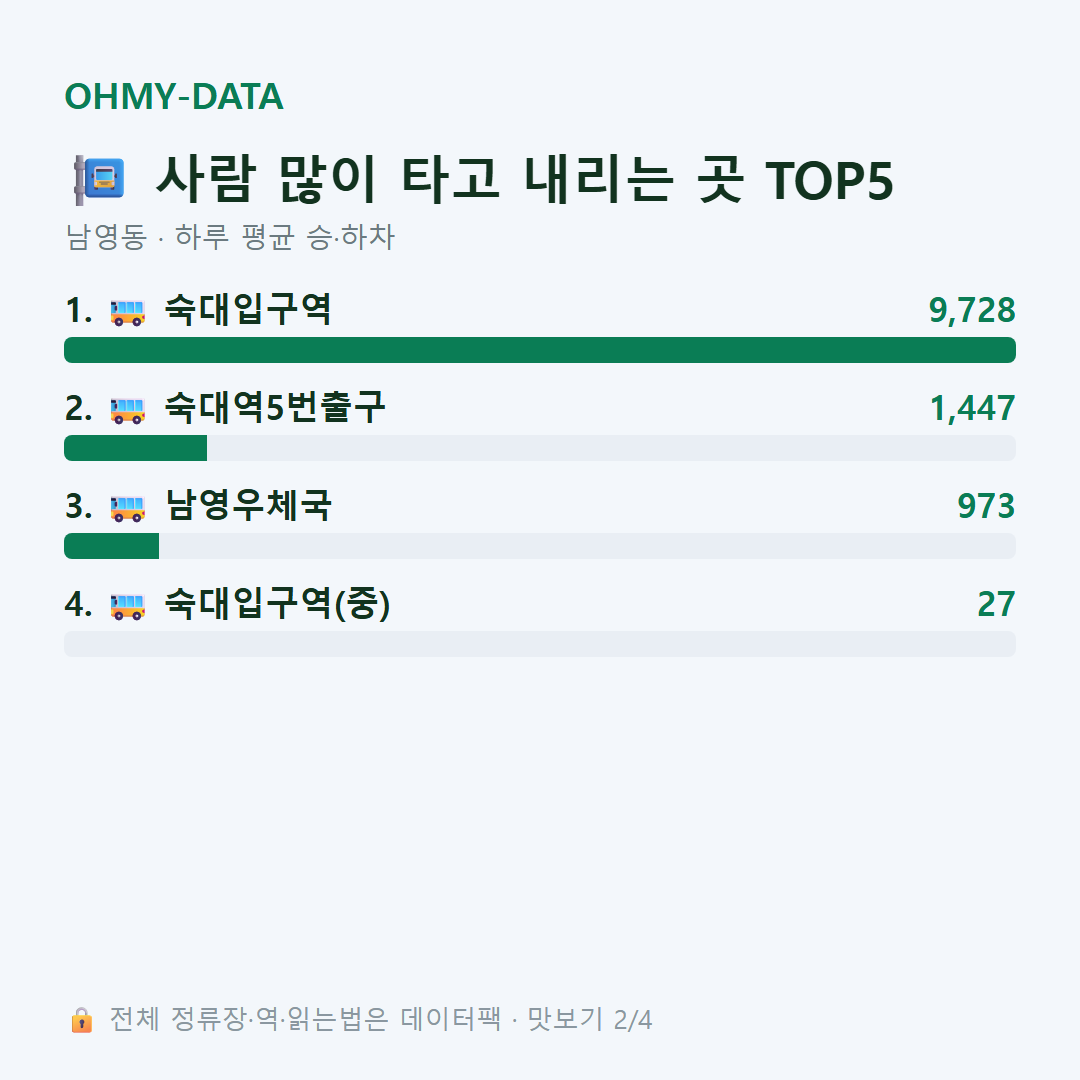1080x1080 pixels.
Task: Click the full green bar for 숙대입구역
Action: click(540, 350)
